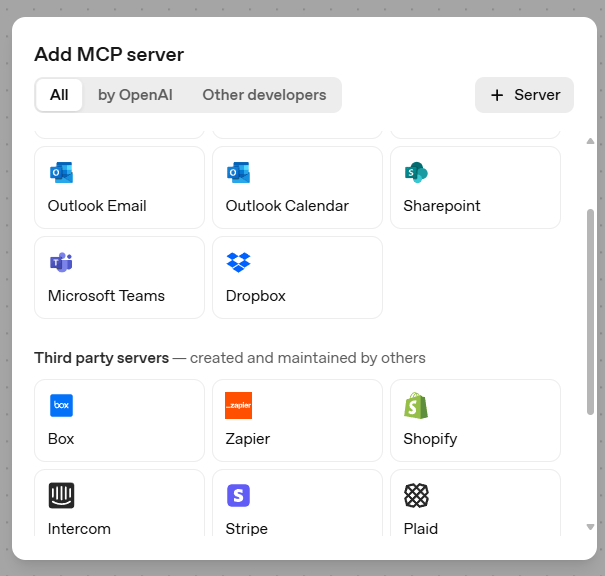Pick the Sharepoint label
Viewport: 605px width, 576px height.
tap(442, 206)
